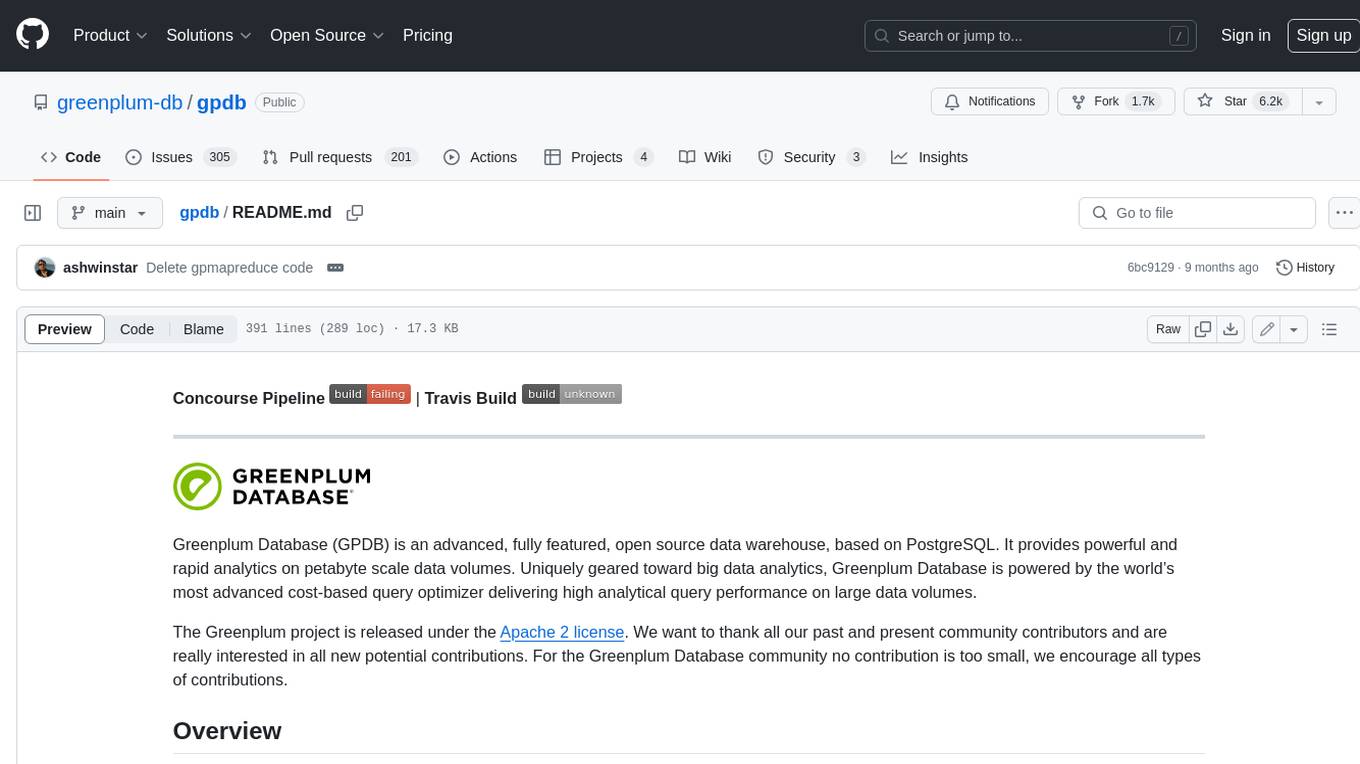Open GitHub homepage via Octocat logo
1360x764 pixels.
pos(32,35)
